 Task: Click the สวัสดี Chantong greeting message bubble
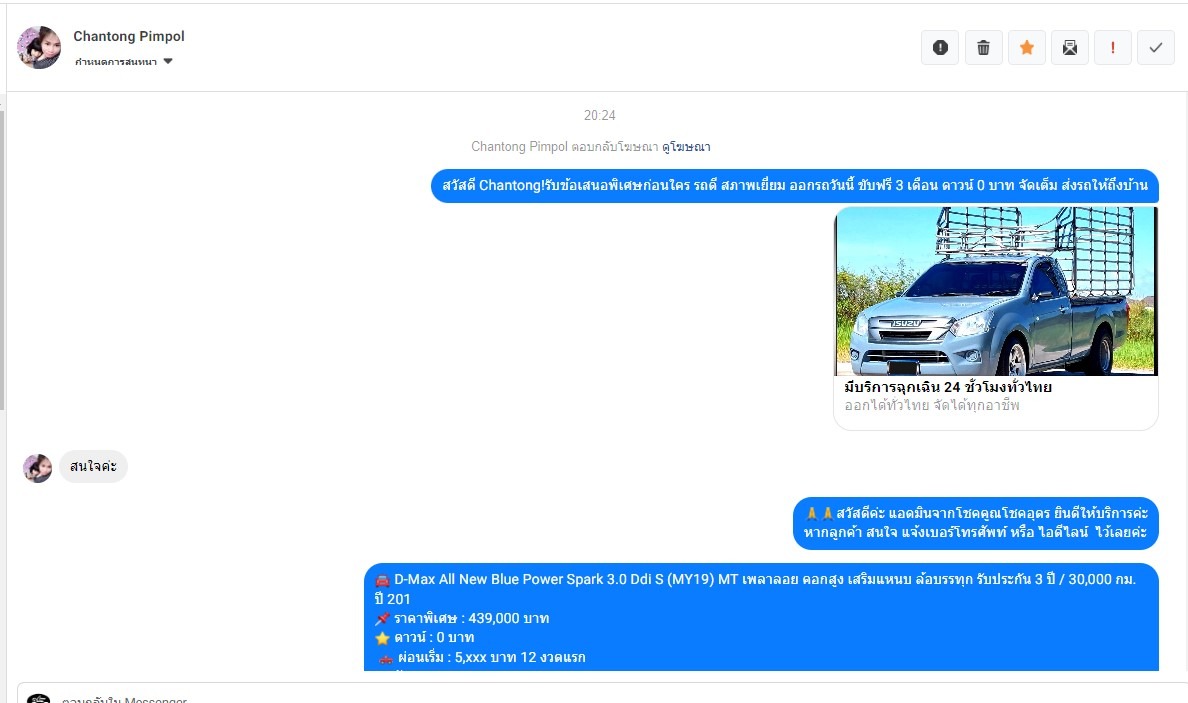794,186
